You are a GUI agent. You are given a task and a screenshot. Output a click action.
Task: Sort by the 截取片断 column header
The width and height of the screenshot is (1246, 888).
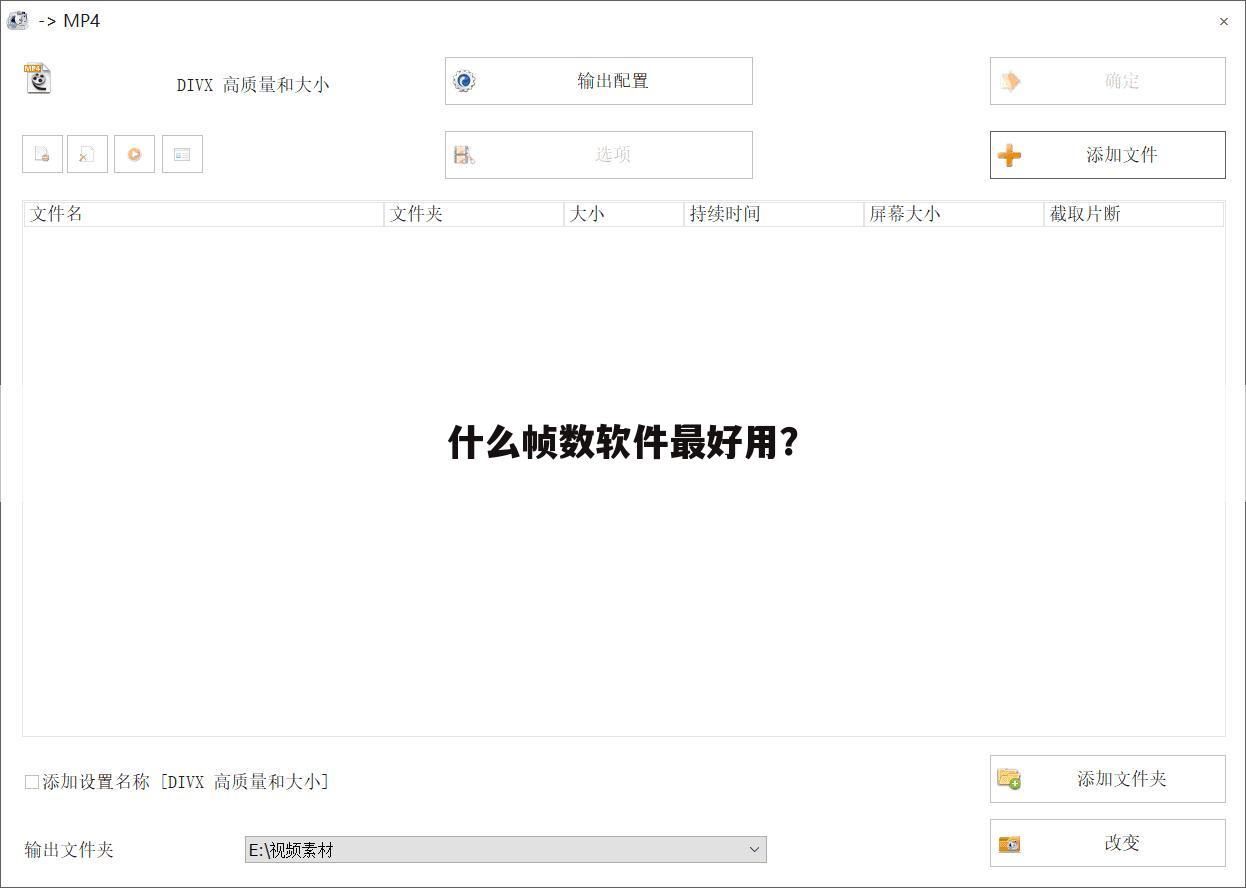(1134, 214)
